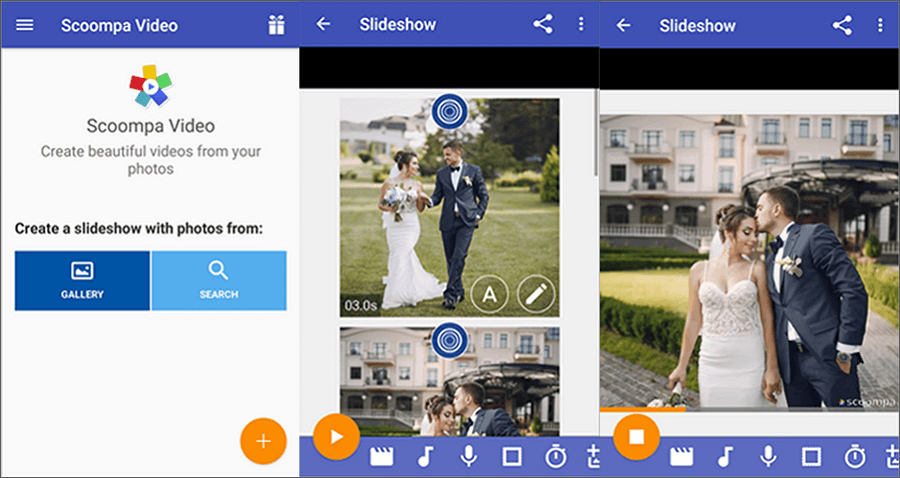This screenshot has height=478, width=900.
Task: Add text with the A button on first photo
Action: tap(489, 294)
